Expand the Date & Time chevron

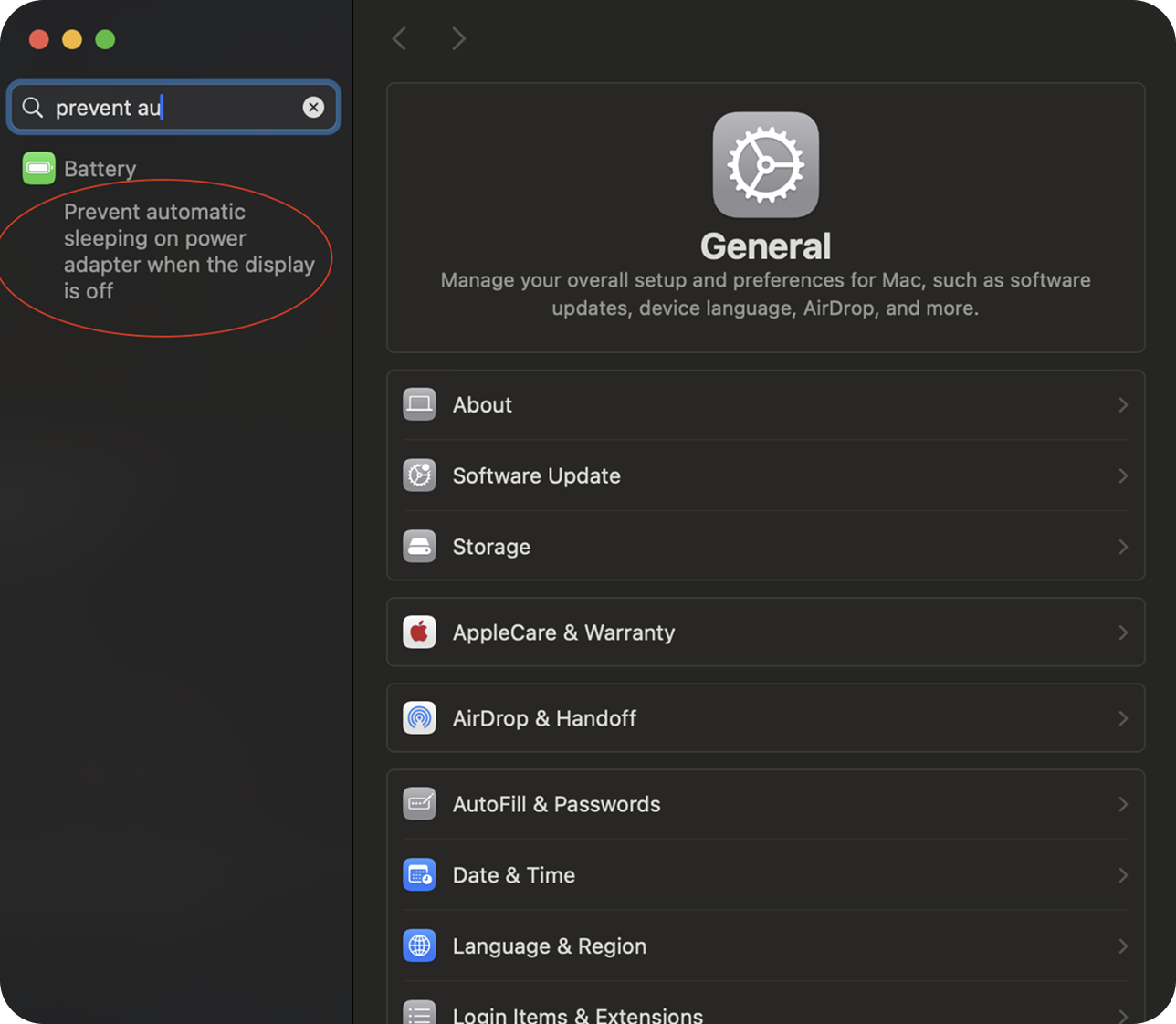pyautogui.click(x=1123, y=875)
